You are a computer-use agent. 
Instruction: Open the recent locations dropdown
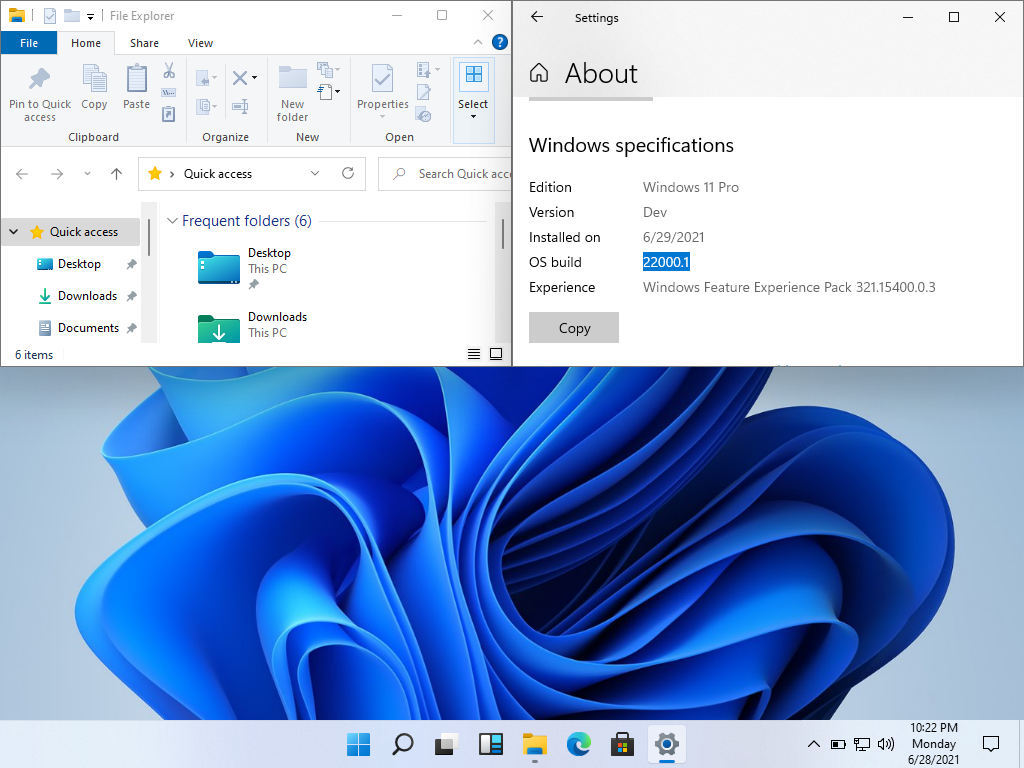(x=87, y=174)
